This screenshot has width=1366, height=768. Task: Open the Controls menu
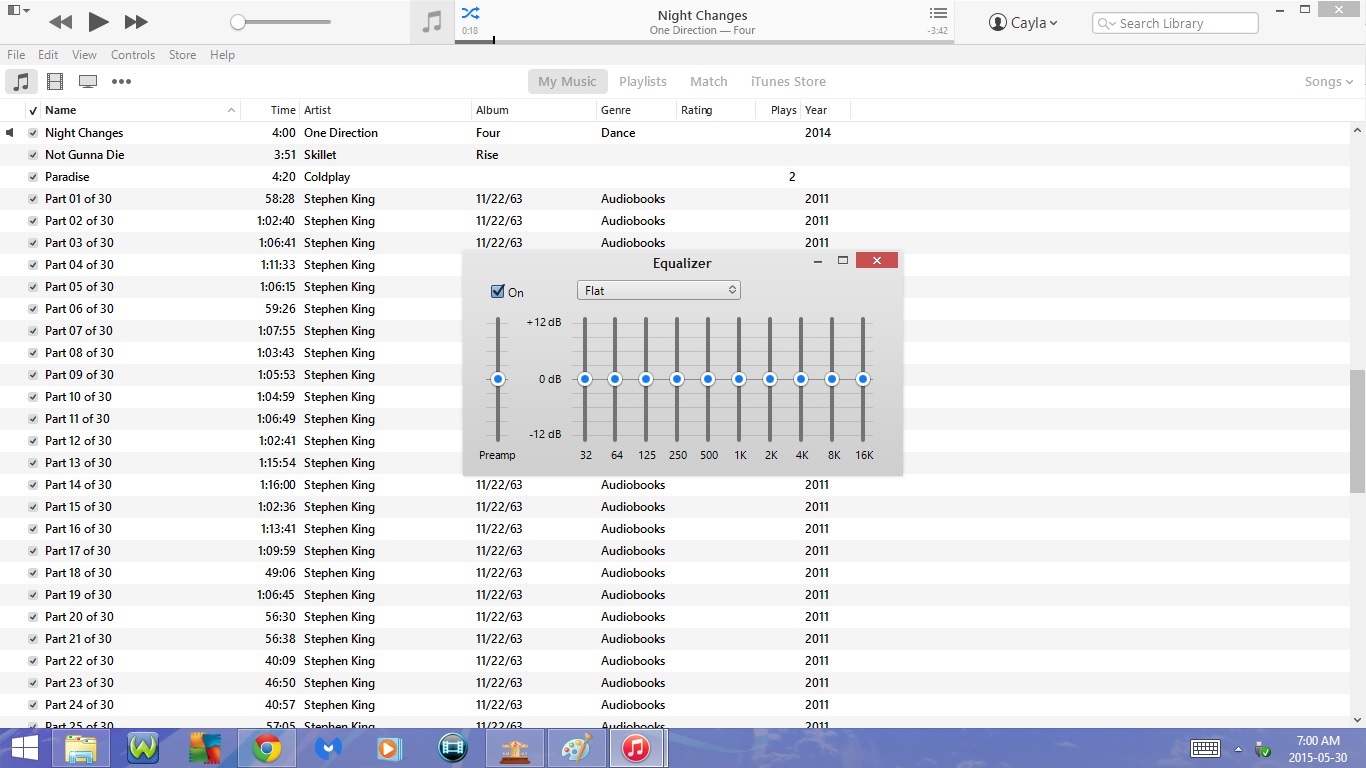coord(133,55)
